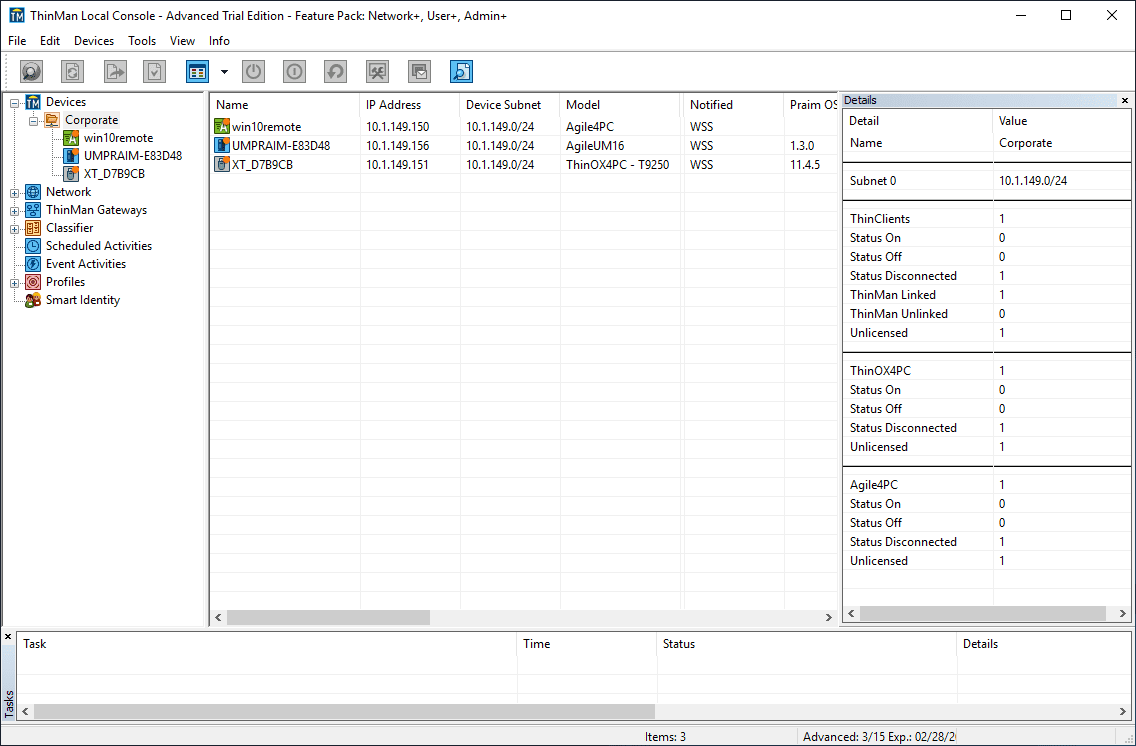Viewport: 1136px width, 746px height.
Task: Sort by the Model column header
Action: pyautogui.click(x=622, y=105)
